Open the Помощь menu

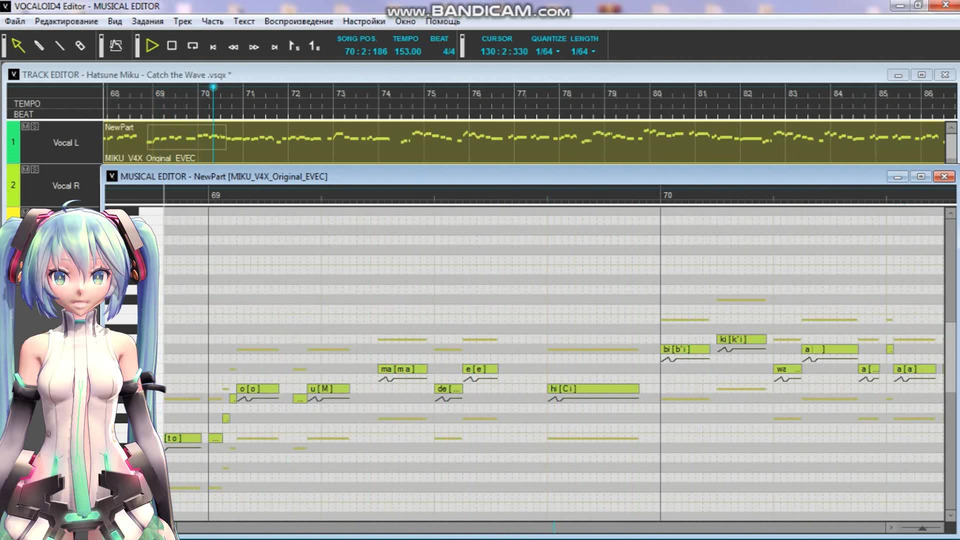pyautogui.click(x=442, y=21)
